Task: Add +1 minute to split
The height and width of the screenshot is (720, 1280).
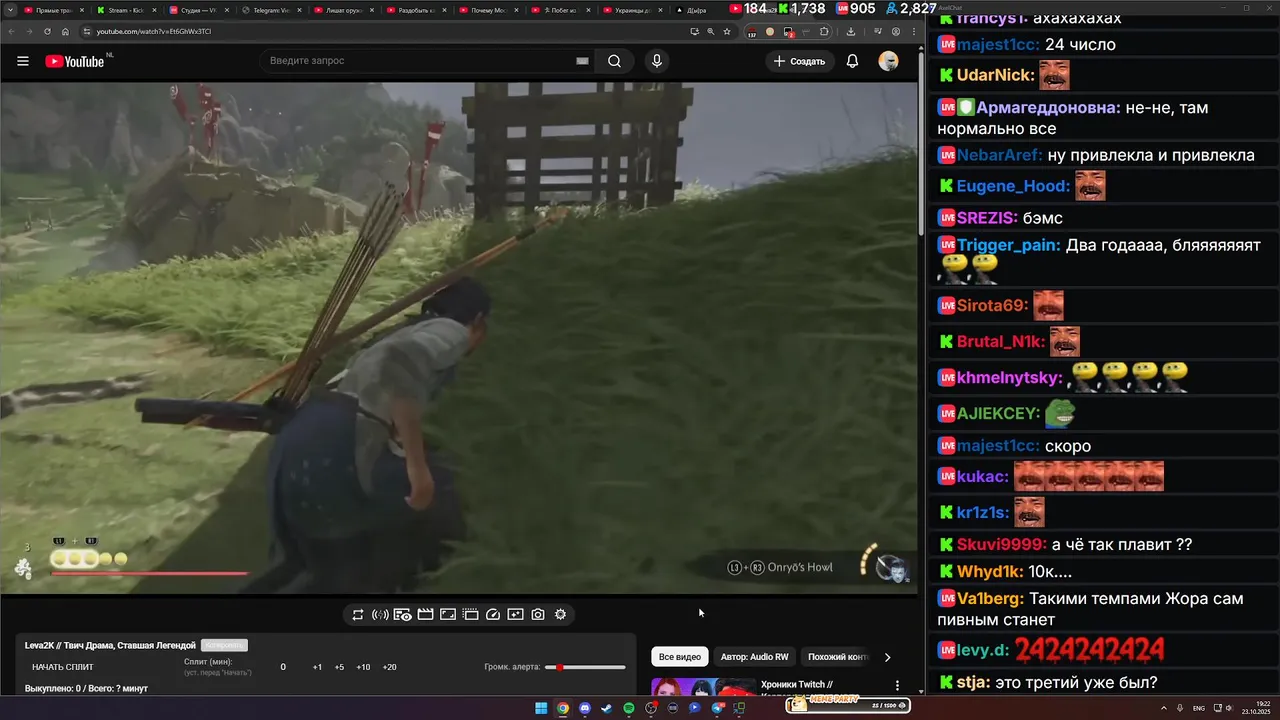Action: (x=317, y=667)
